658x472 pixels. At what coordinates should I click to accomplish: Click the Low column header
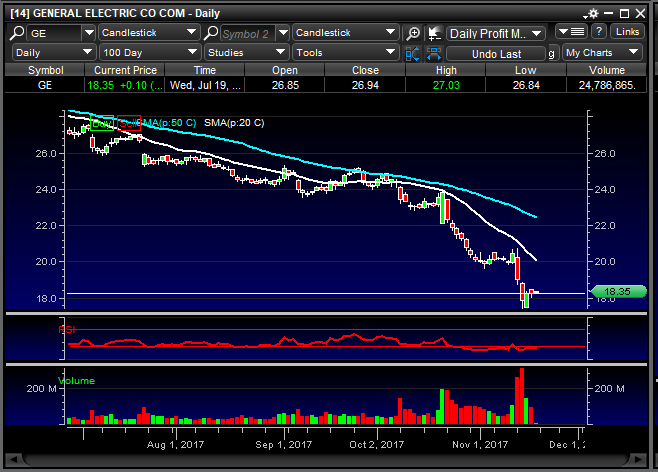click(x=526, y=70)
